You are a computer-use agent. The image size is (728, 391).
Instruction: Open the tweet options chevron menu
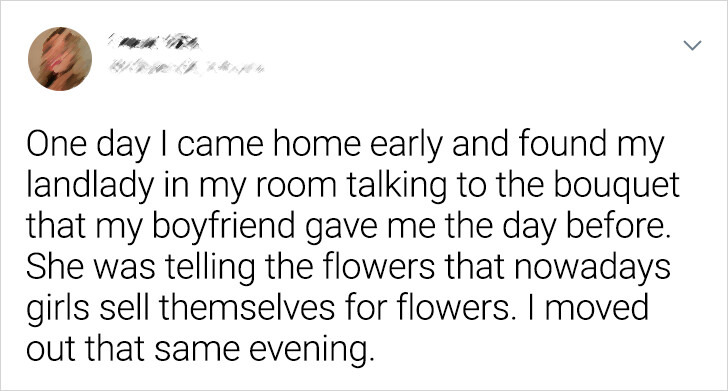pos(692,45)
